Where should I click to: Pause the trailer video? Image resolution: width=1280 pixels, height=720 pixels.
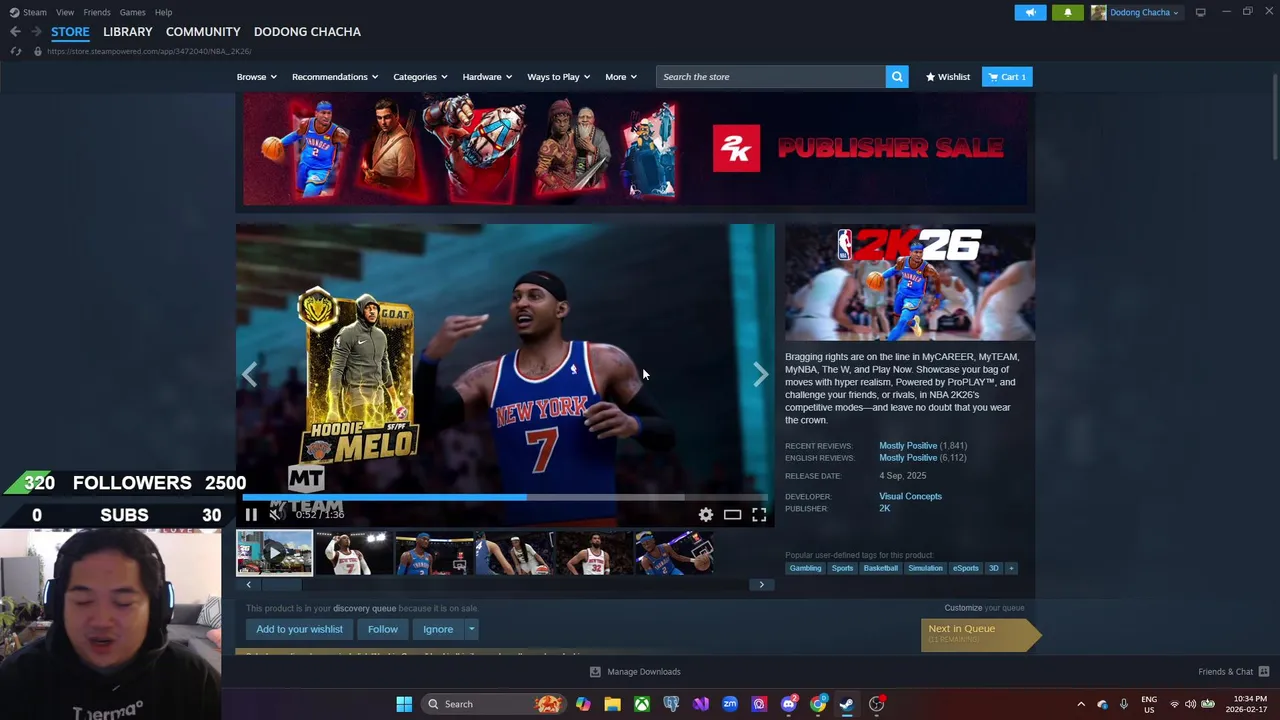click(x=251, y=515)
